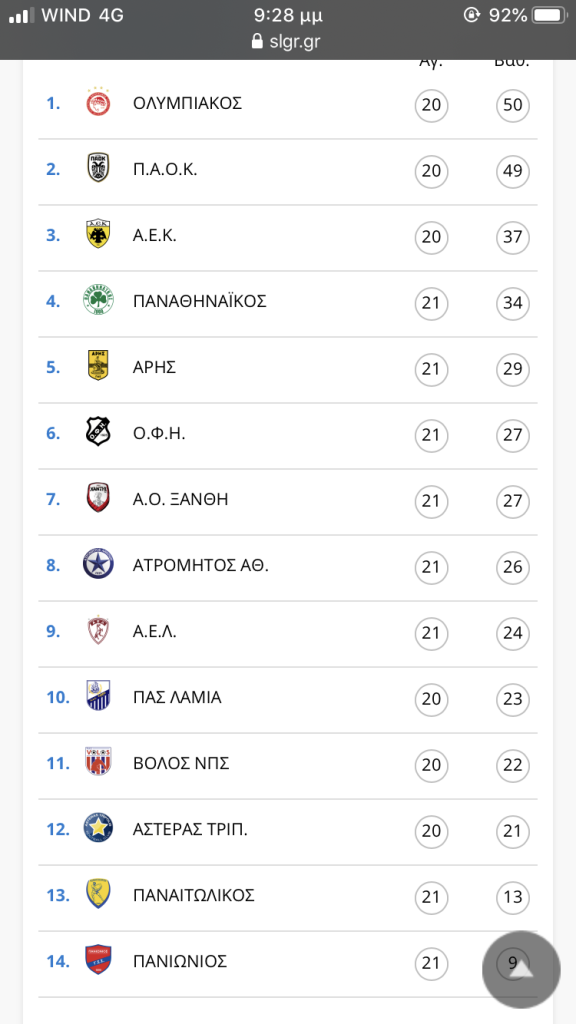
Task: Tap the ΒΟΛΟΣ ΝΠΣ crest
Action: click(x=99, y=761)
